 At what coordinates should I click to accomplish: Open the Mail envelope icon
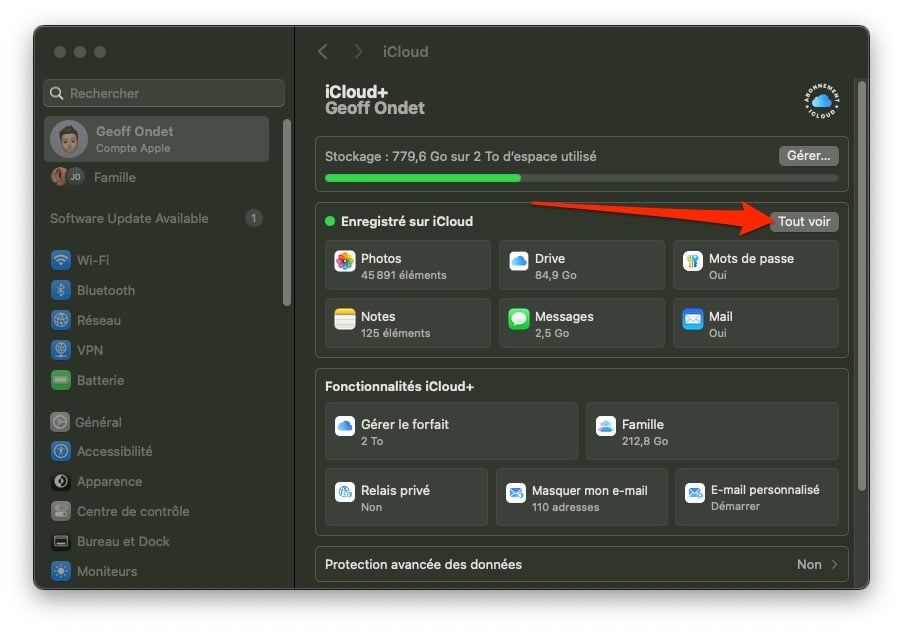(x=692, y=318)
